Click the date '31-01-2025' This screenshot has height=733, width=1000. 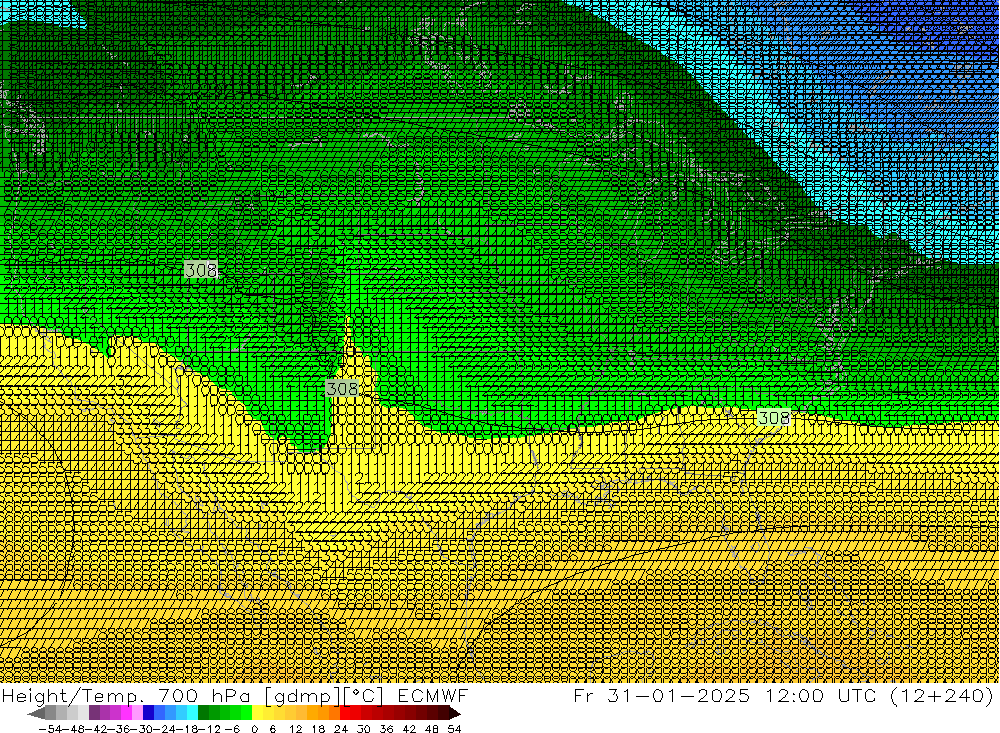pyautogui.click(x=679, y=695)
